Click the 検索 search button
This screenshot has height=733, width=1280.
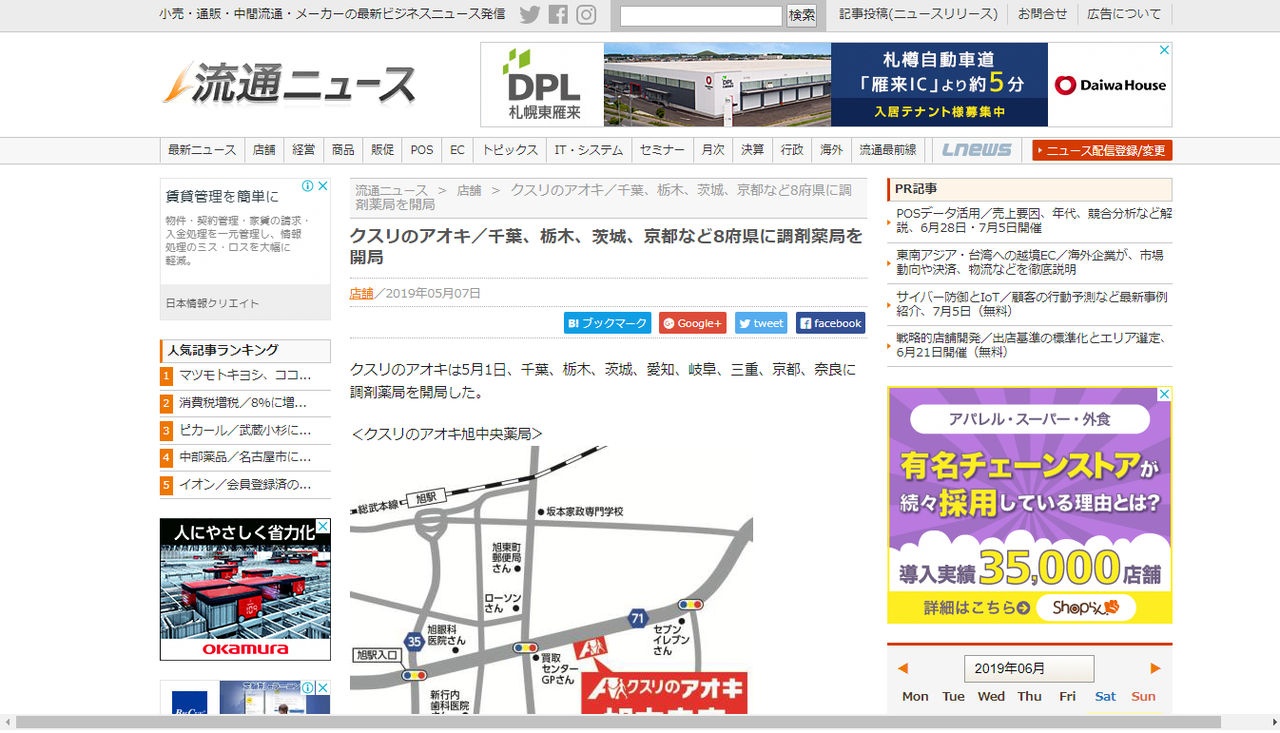point(802,15)
